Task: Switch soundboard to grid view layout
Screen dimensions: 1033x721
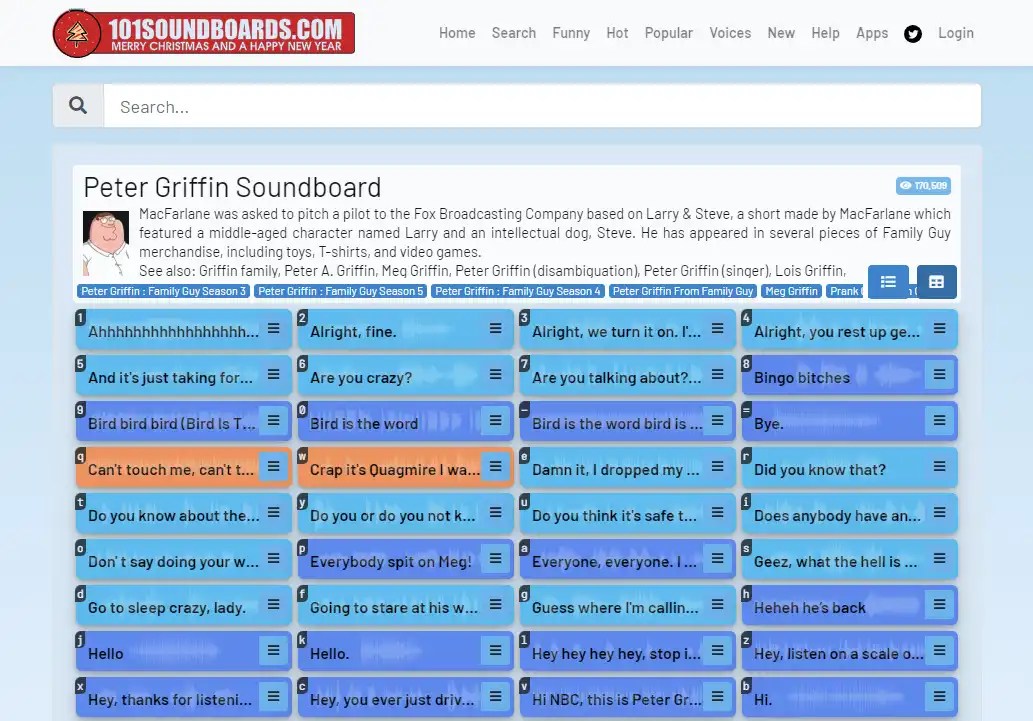Action: (936, 283)
